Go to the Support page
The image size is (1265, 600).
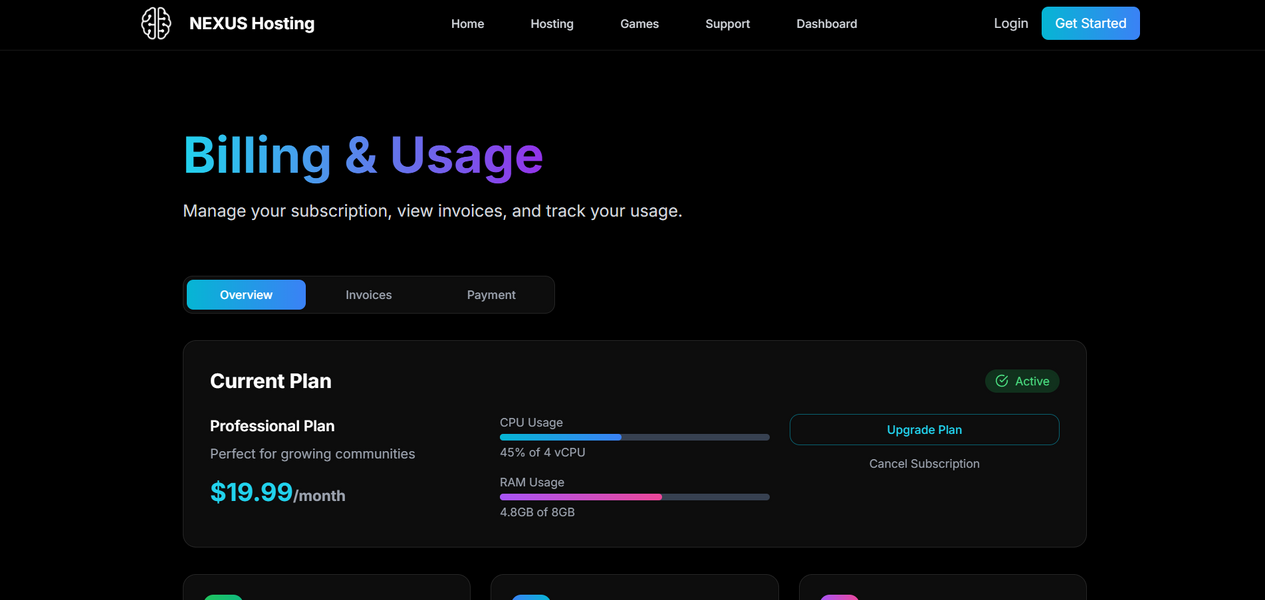point(727,23)
